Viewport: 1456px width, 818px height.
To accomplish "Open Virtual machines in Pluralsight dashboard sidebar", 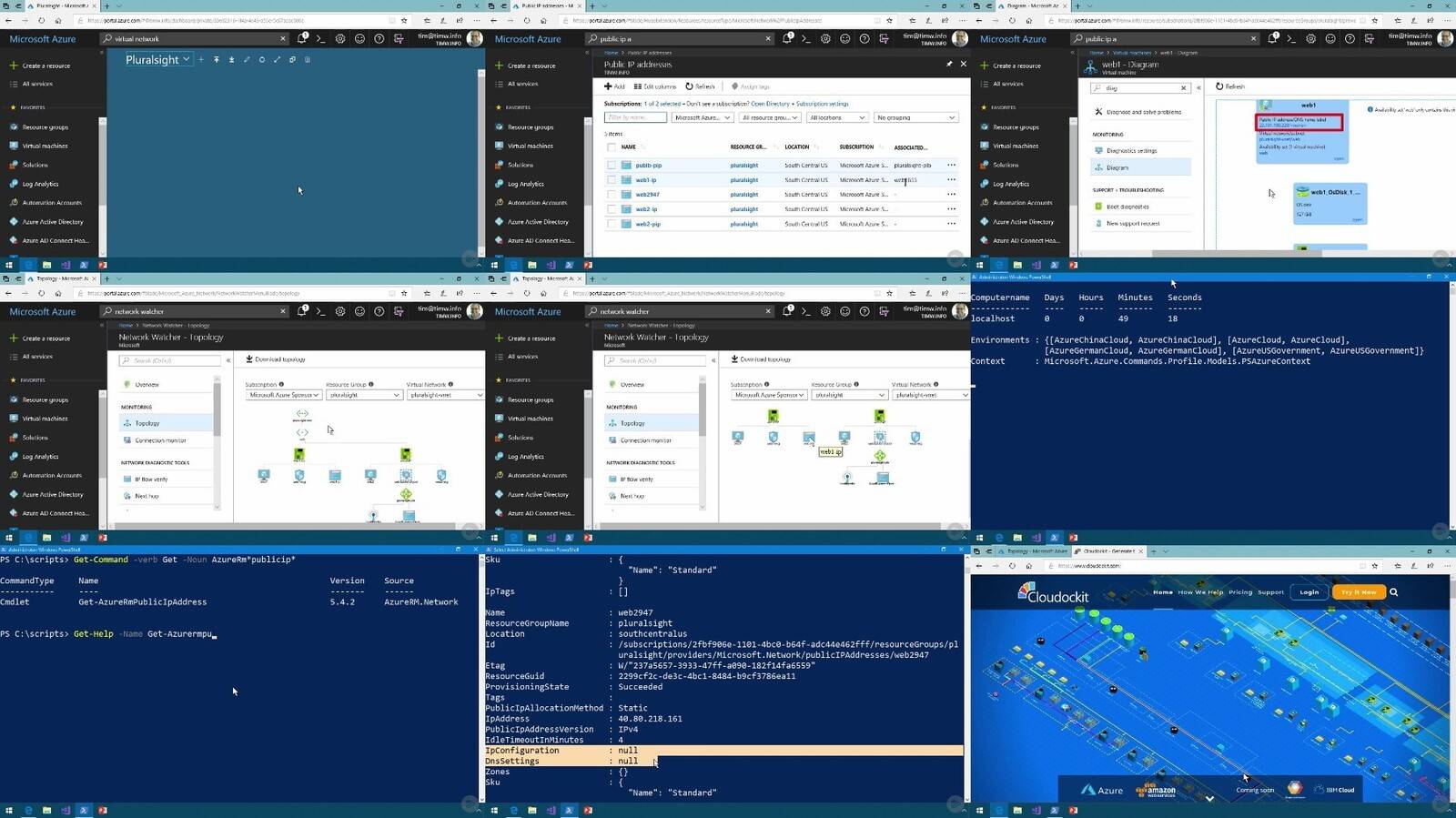I will pyautogui.click(x=45, y=146).
